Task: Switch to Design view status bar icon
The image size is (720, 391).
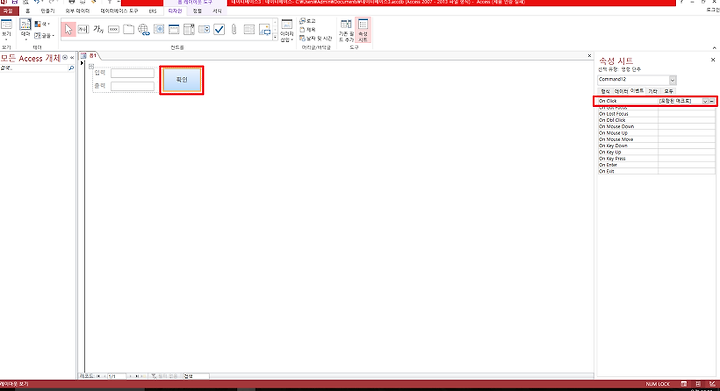Action: tap(712, 384)
